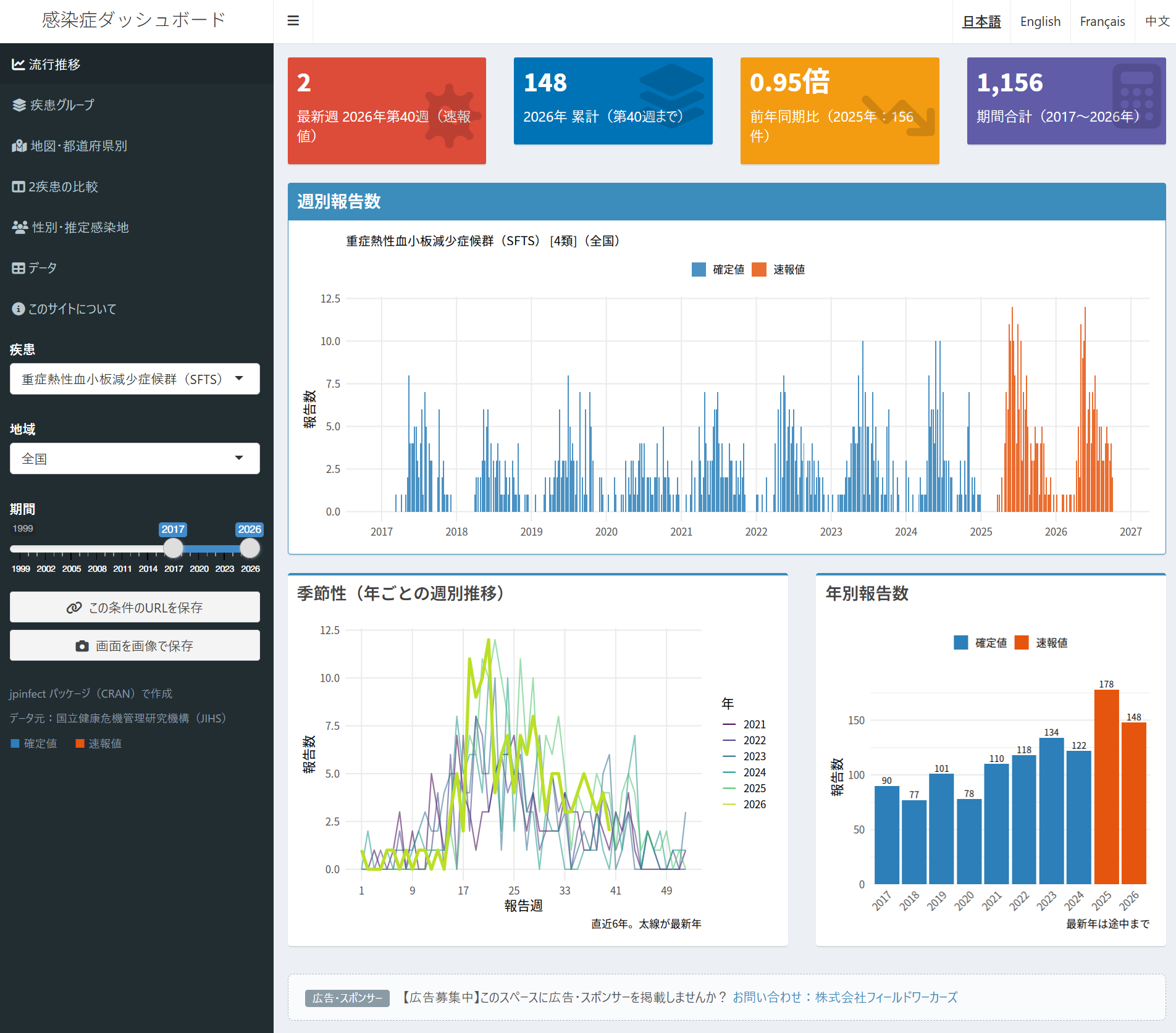Screen dimensions: 1176x1033
Task: Click the link icon in URL save button
Action: (x=74, y=608)
